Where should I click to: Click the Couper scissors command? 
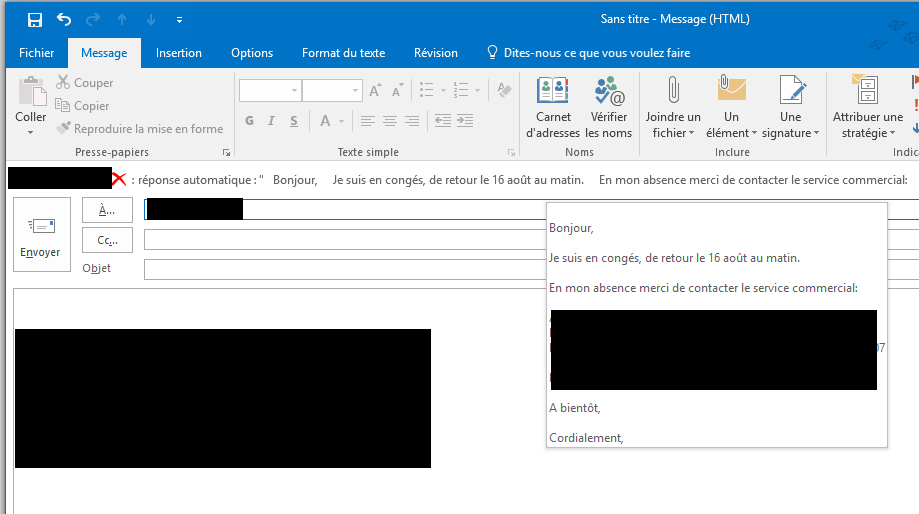pyautogui.click(x=85, y=83)
